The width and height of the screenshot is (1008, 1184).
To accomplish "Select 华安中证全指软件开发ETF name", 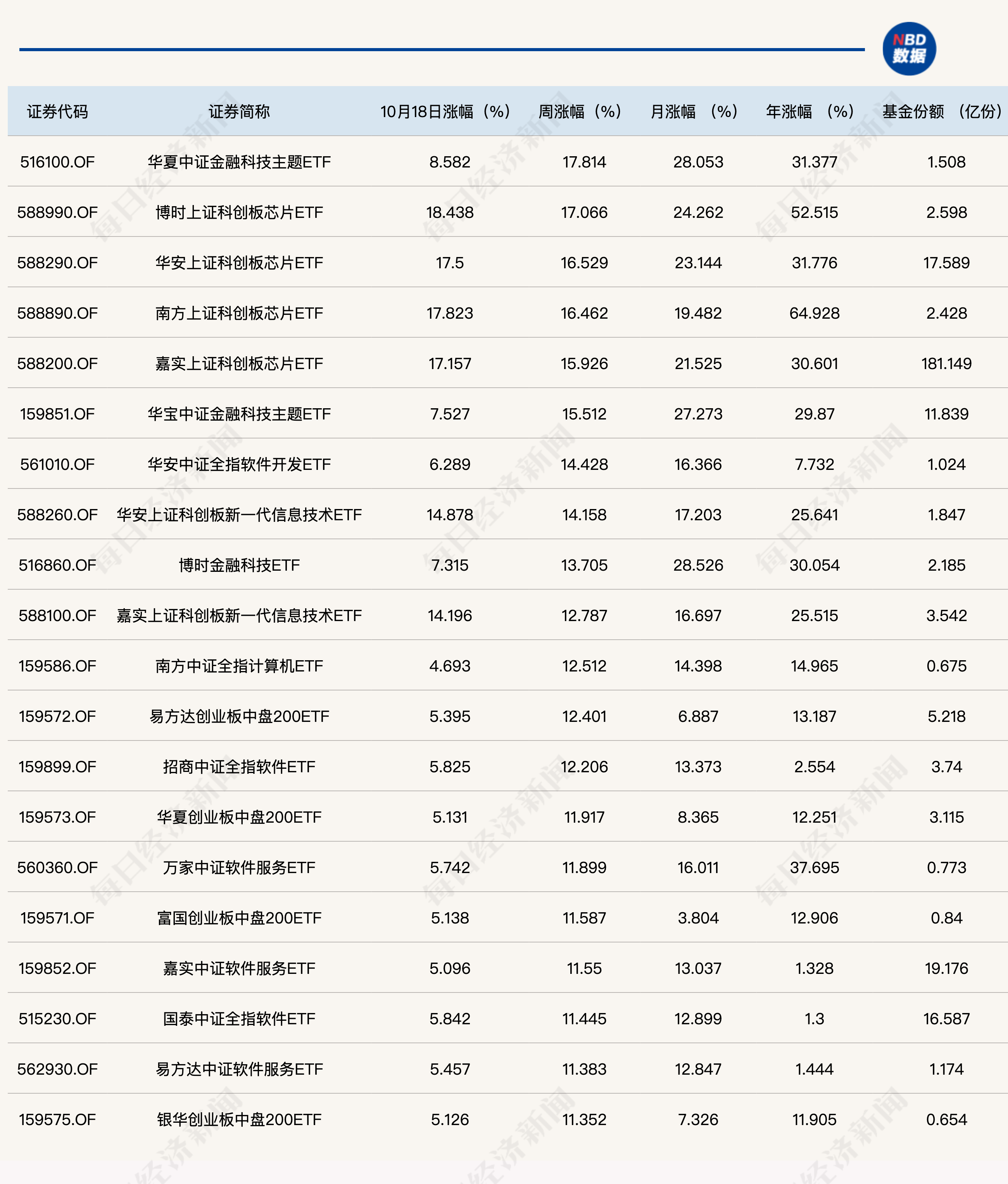I will point(239,464).
